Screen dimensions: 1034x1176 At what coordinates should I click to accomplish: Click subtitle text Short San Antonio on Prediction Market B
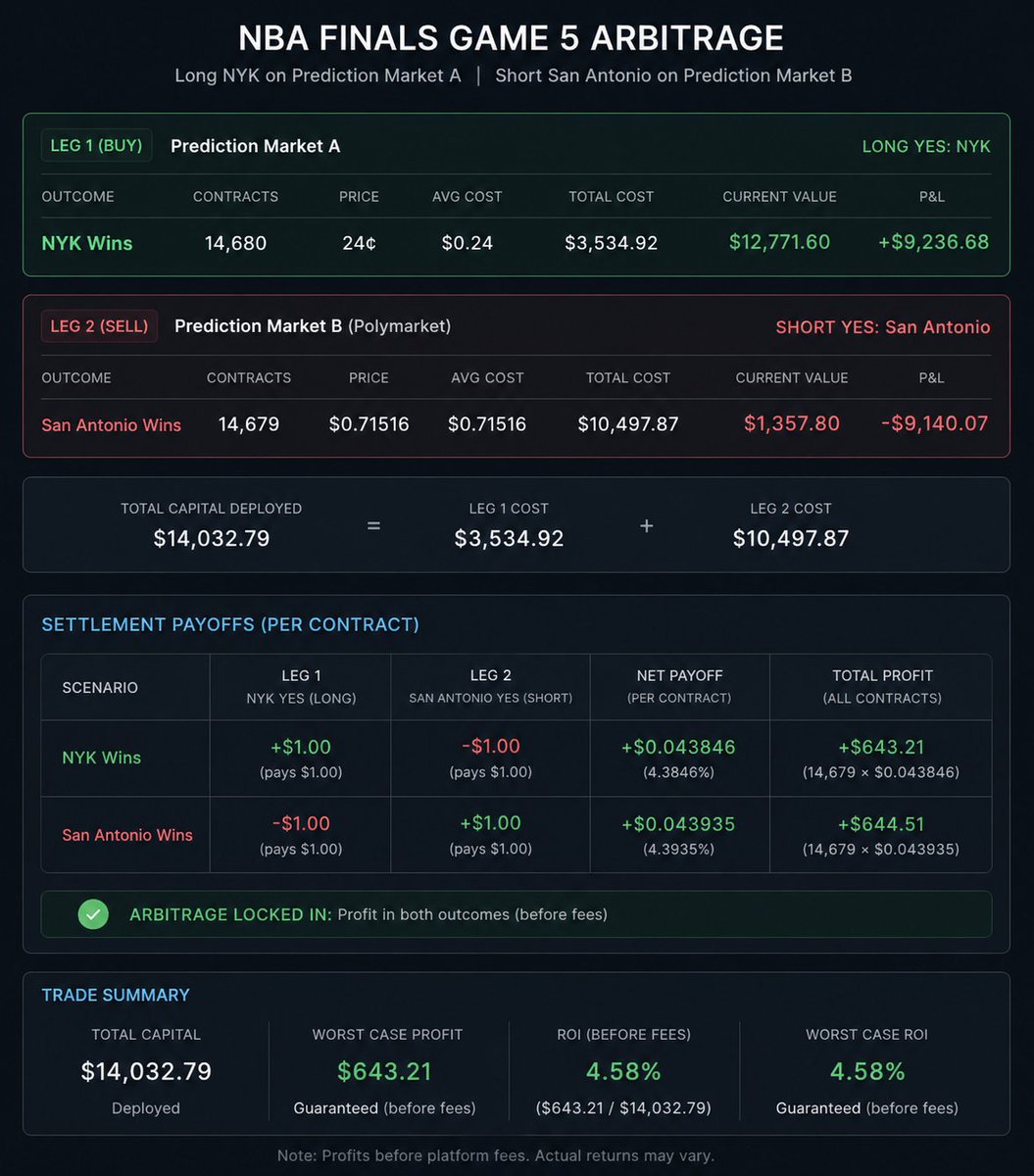[673, 75]
